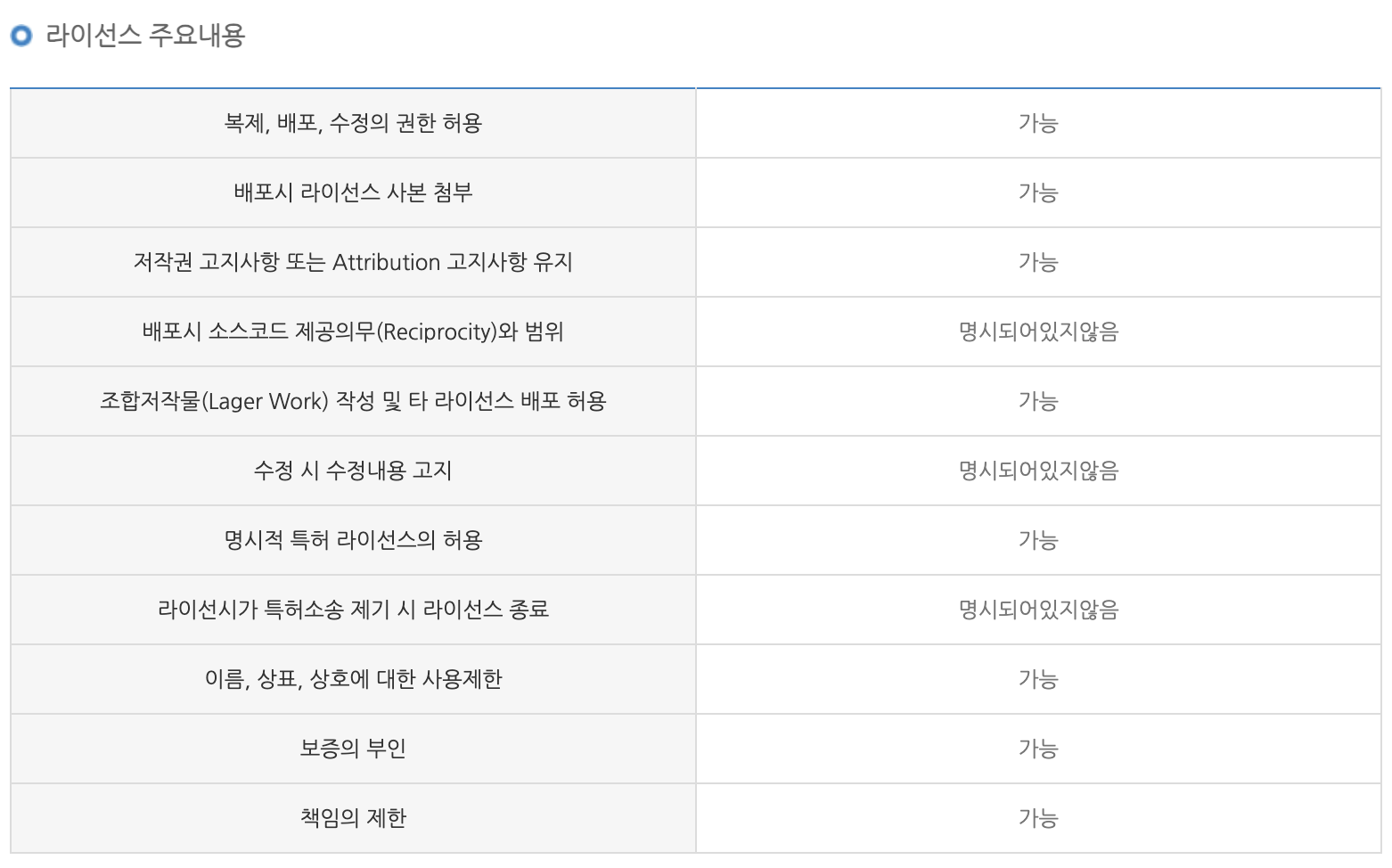Click 배포시 라이선스 사본 첨부 cell
Screen dimensions: 1392x868
[x=353, y=192]
